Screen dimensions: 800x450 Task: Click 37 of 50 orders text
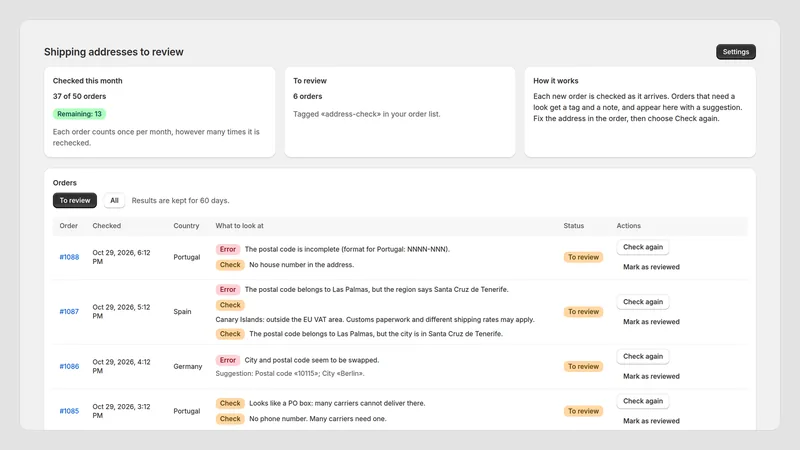(x=80, y=96)
